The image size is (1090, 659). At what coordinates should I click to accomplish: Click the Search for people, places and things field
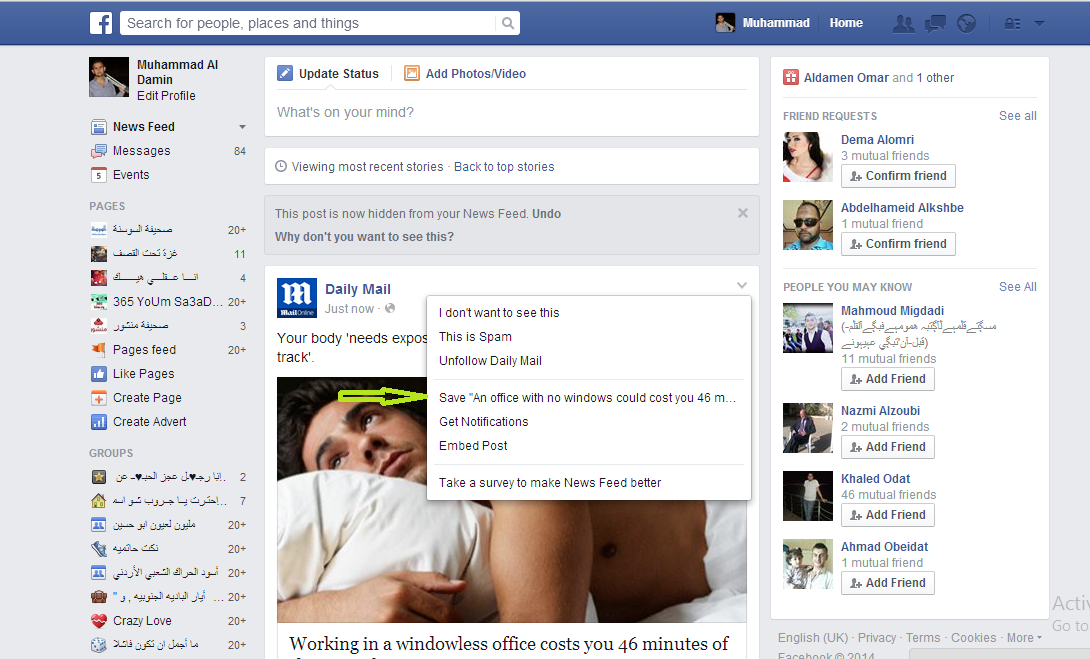(309, 23)
